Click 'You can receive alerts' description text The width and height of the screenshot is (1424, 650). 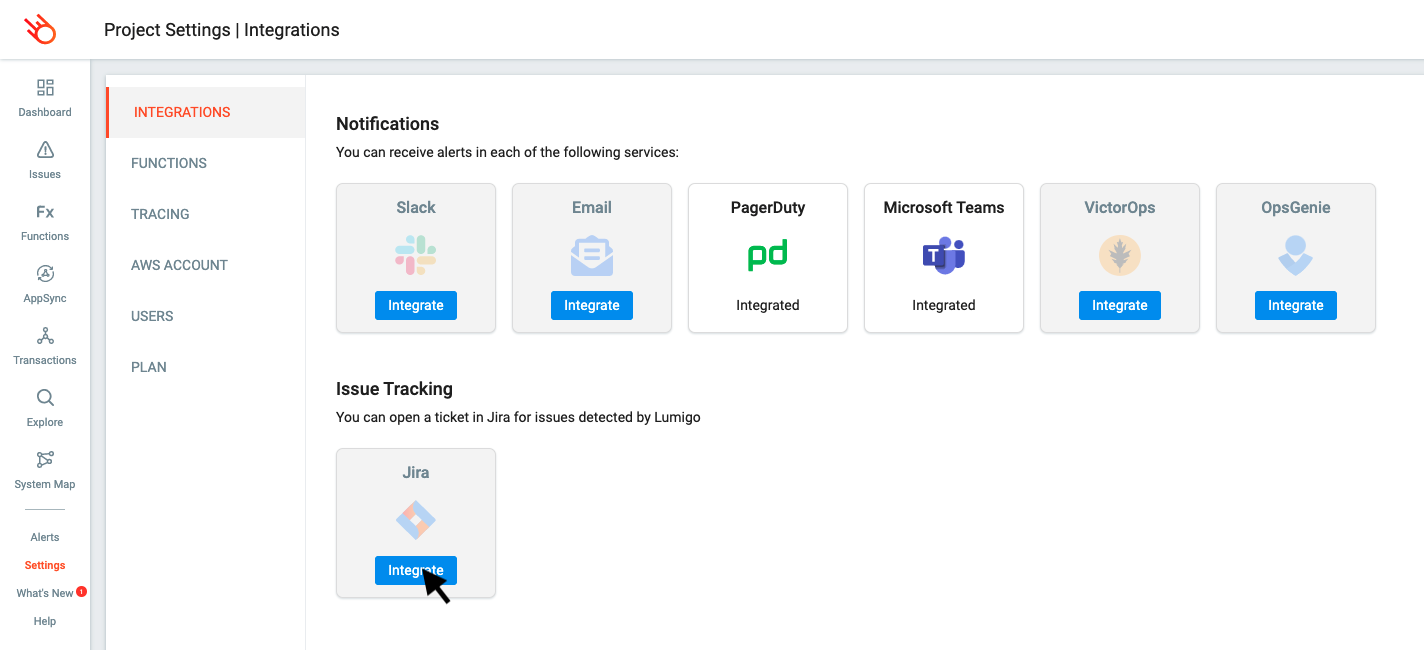point(507,152)
